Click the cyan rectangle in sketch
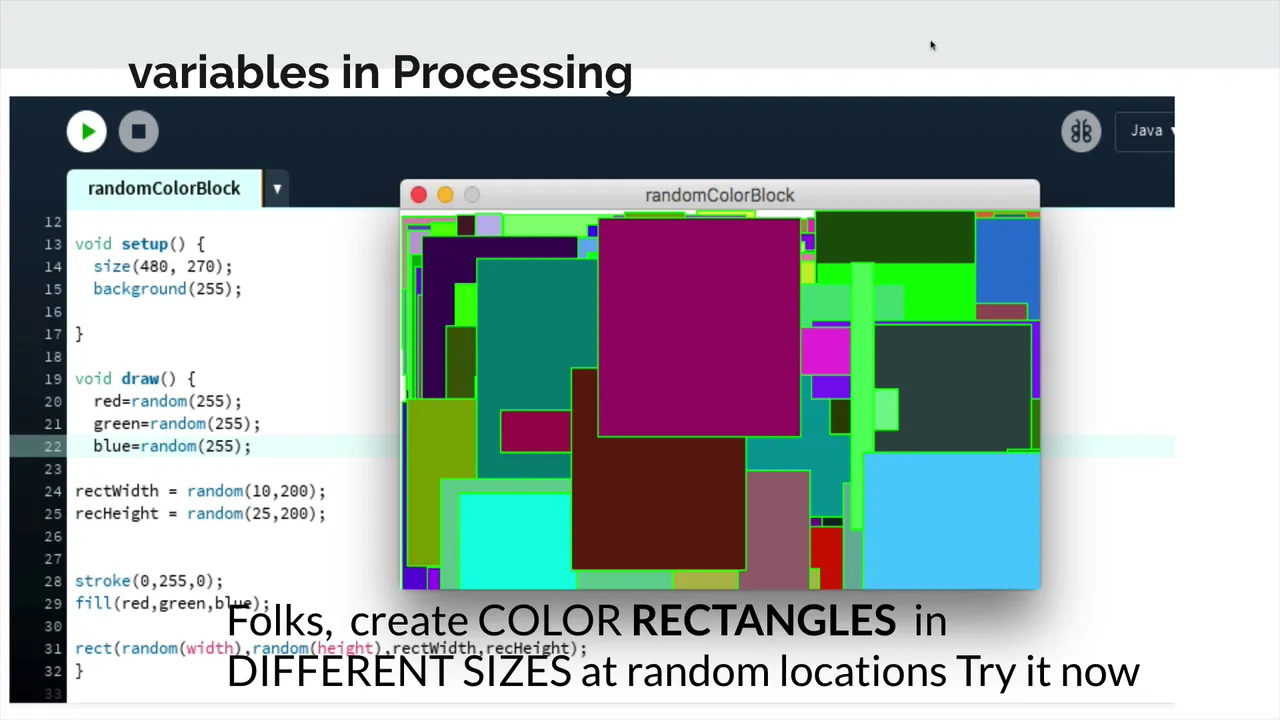The height and width of the screenshot is (720, 1280). click(515, 542)
